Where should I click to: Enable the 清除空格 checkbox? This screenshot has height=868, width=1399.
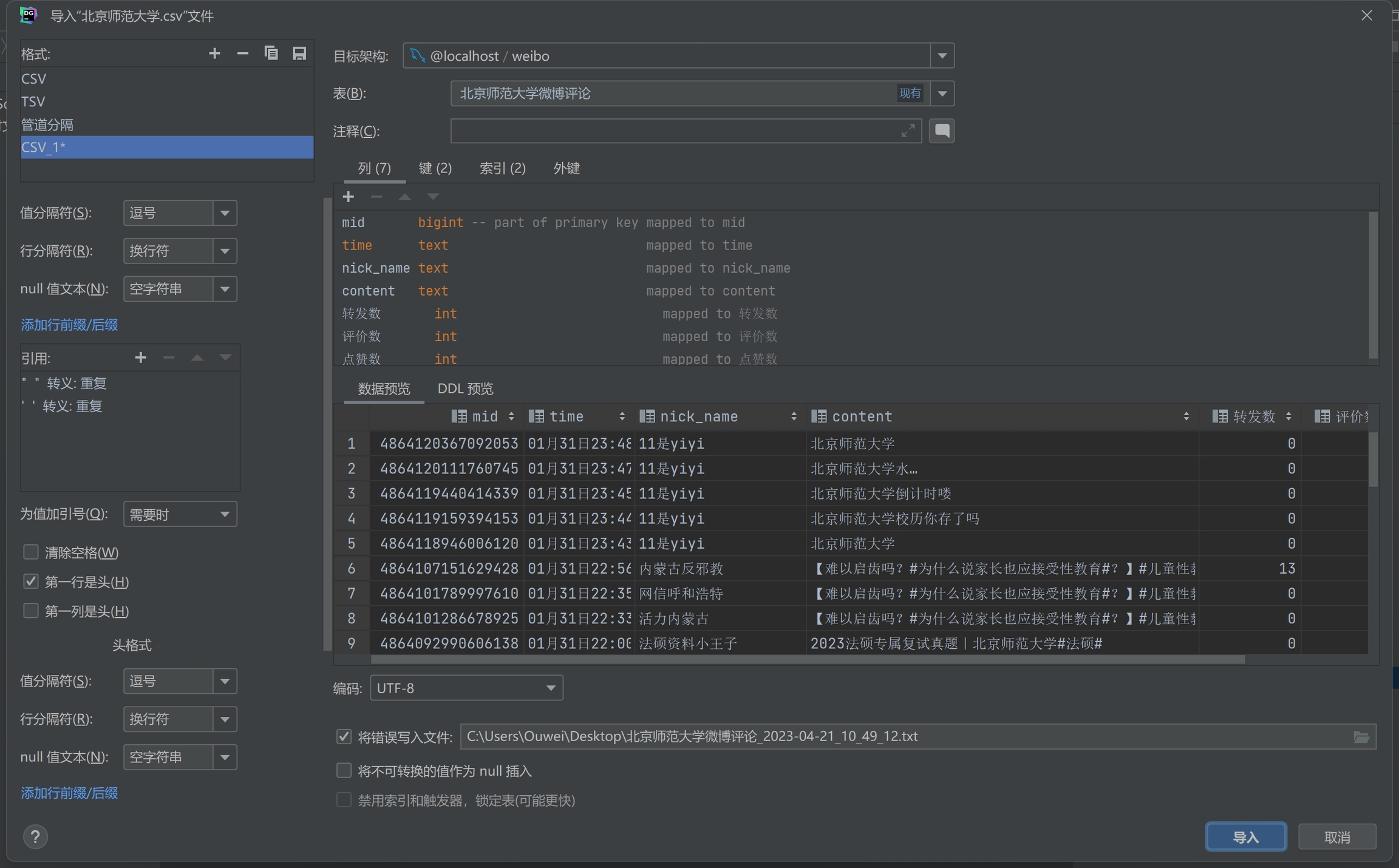(x=31, y=552)
